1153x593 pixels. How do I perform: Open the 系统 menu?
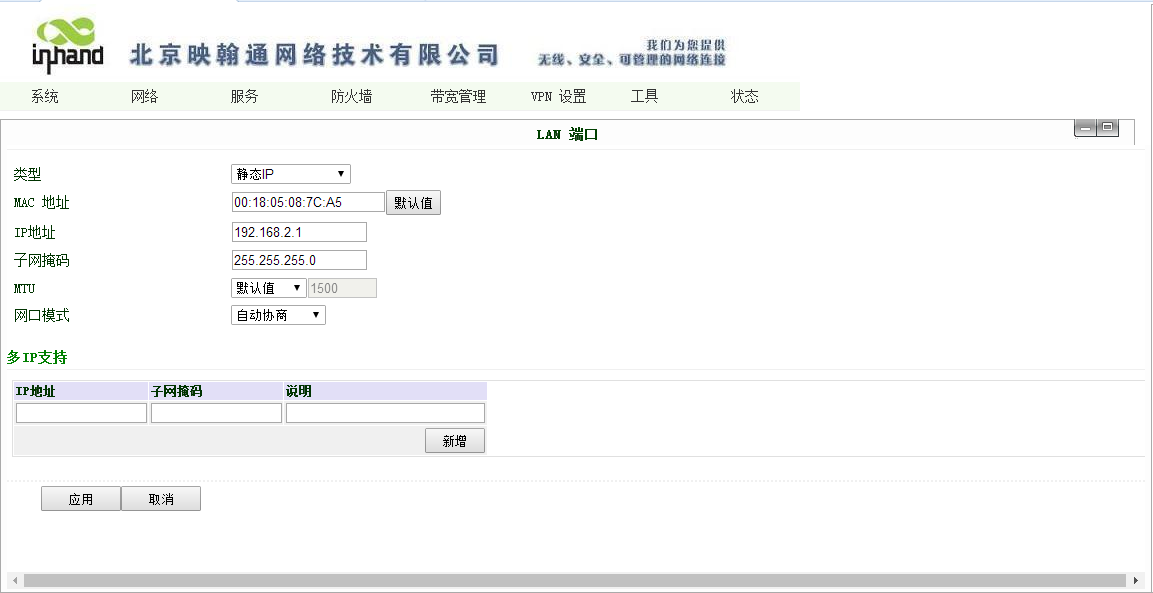(45, 97)
